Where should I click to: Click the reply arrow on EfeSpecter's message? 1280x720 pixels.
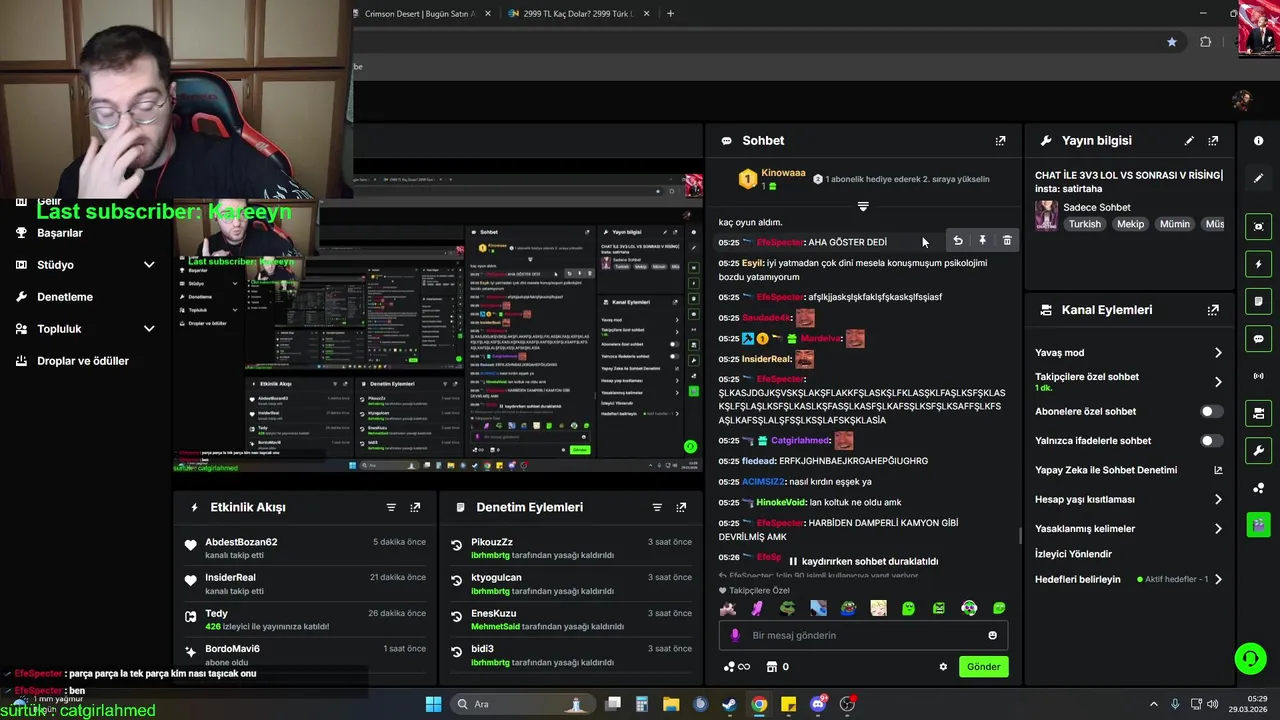[x=958, y=241]
